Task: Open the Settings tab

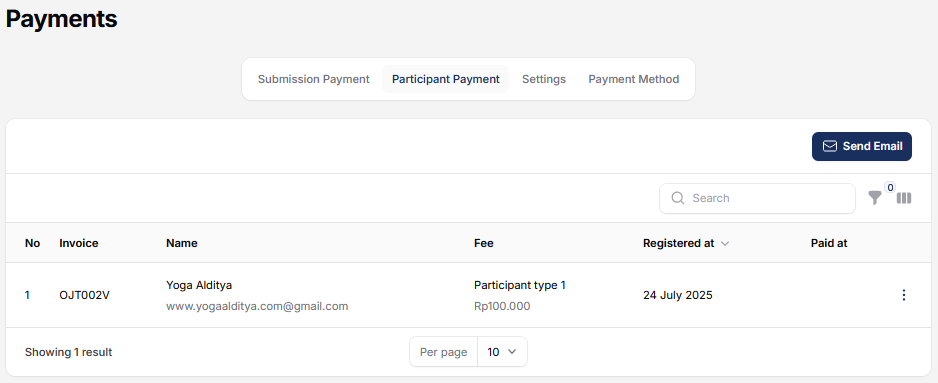Action: 544,79
